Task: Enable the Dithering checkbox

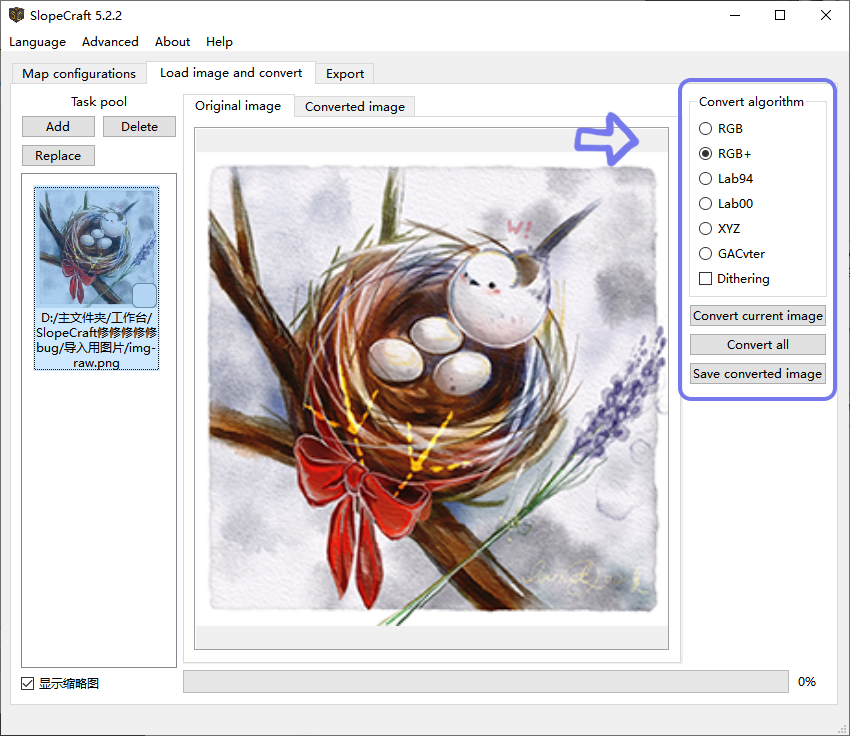Action: tap(706, 279)
